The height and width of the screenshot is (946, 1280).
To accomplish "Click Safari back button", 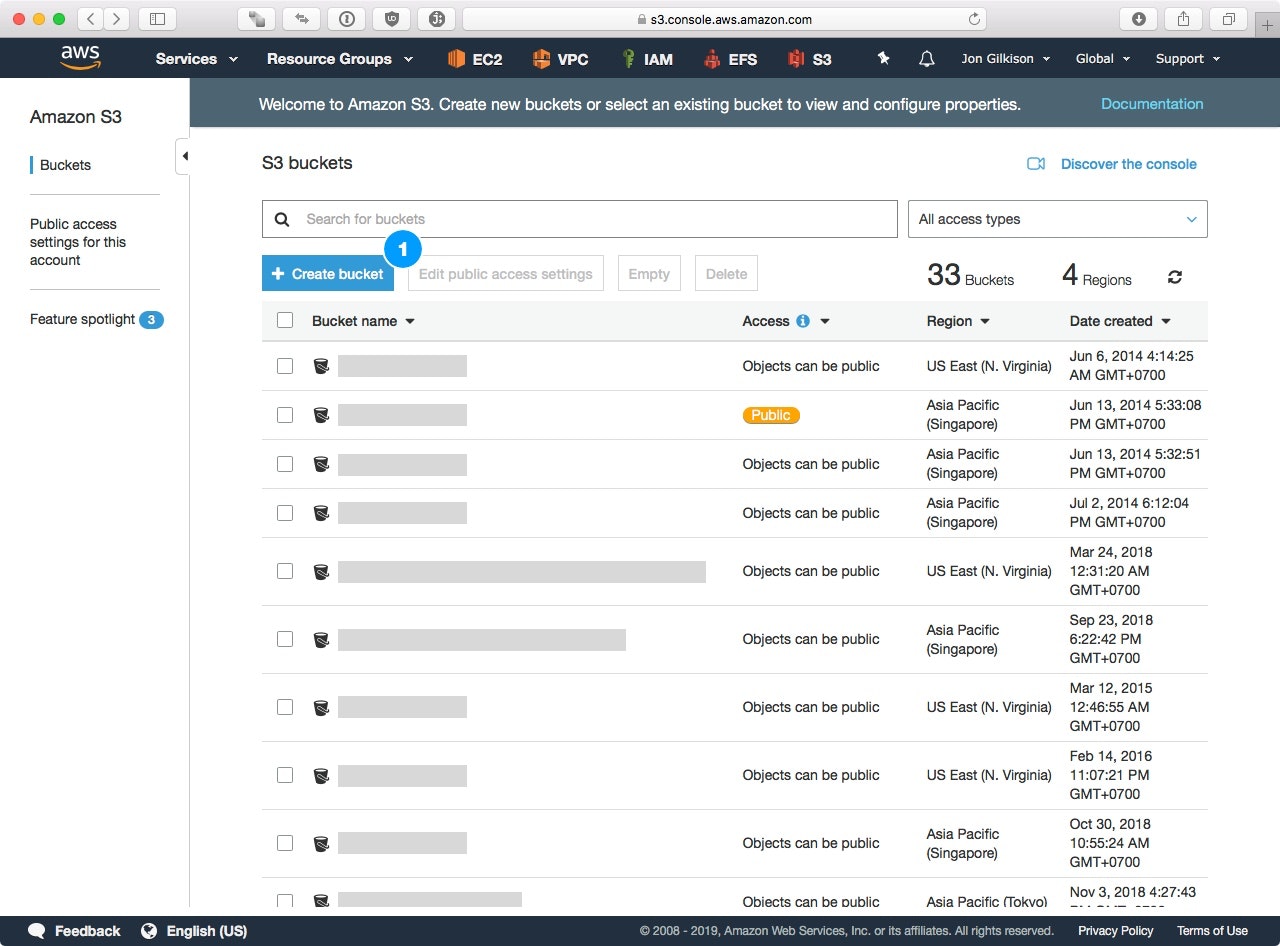I will pyautogui.click(x=90, y=19).
